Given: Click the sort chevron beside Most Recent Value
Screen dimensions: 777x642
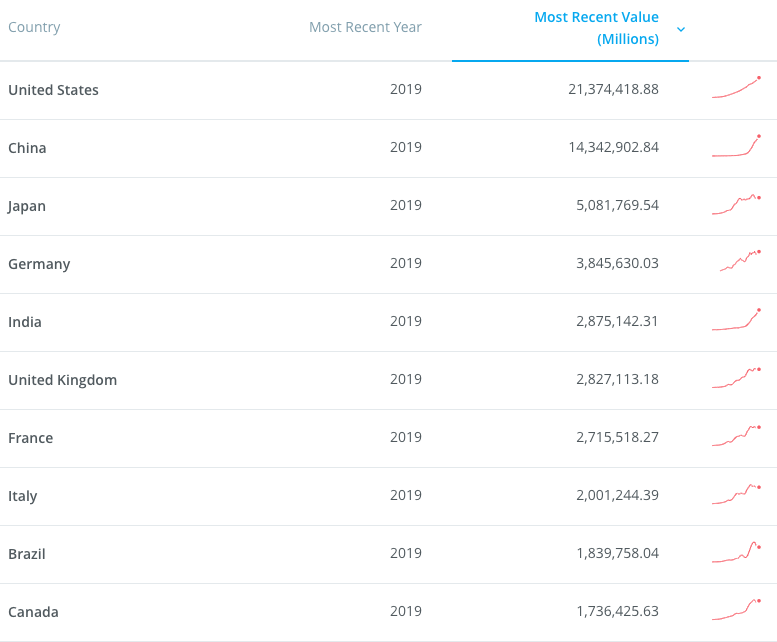Looking at the screenshot, I should pos(681,29).
